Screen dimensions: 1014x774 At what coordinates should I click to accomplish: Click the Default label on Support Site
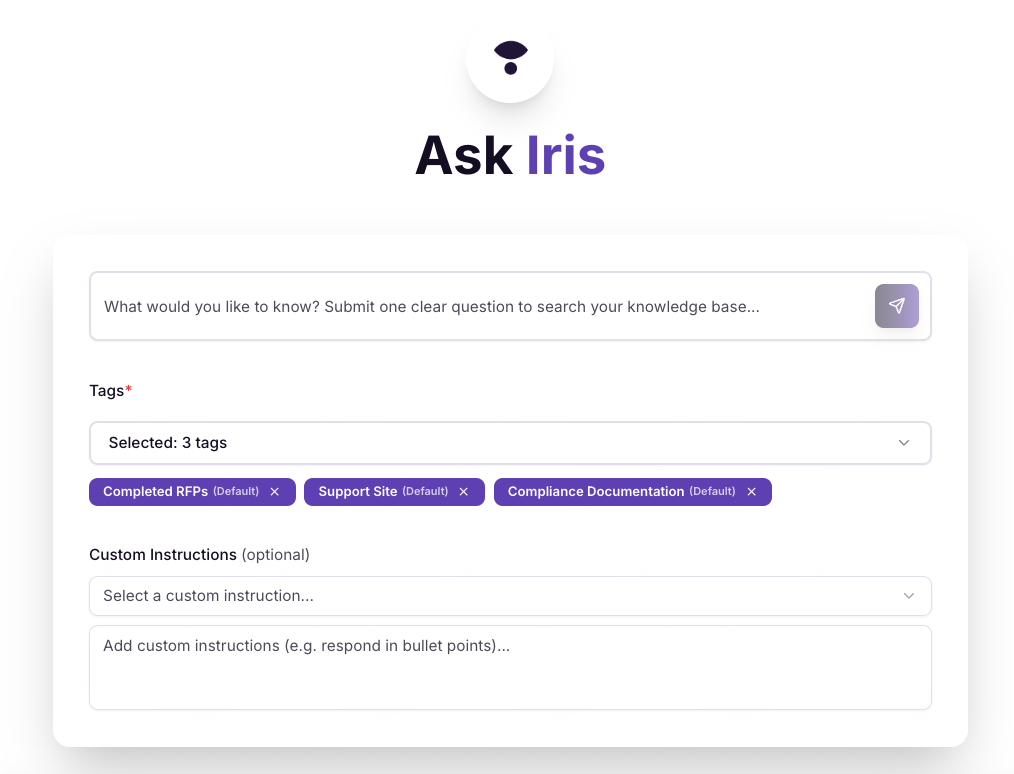pyautogui.click(x=425, y=491)
